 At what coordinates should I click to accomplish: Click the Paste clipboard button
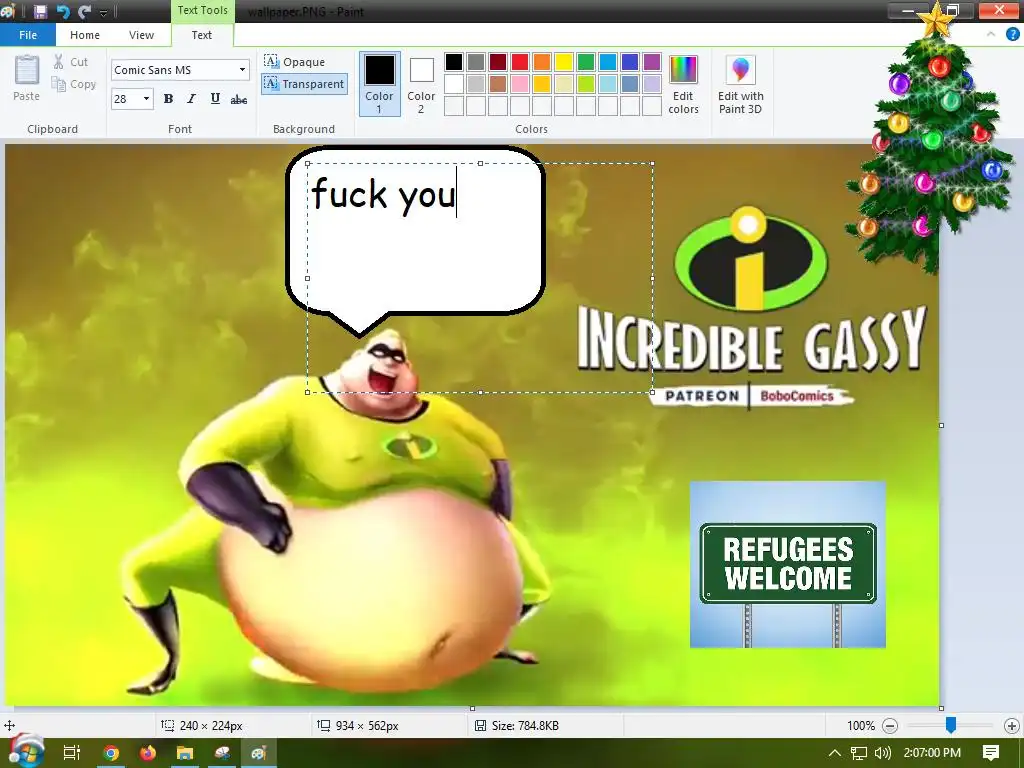26,78
